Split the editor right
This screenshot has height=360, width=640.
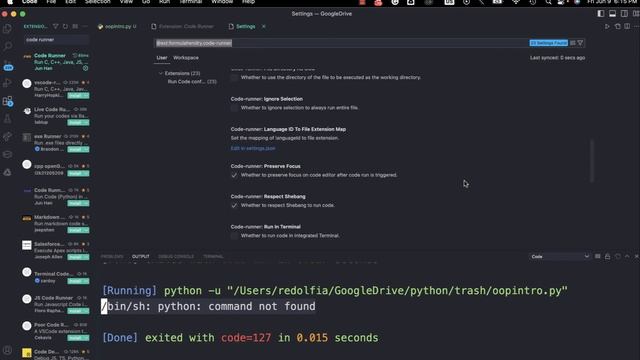click(x=627, y=27)
